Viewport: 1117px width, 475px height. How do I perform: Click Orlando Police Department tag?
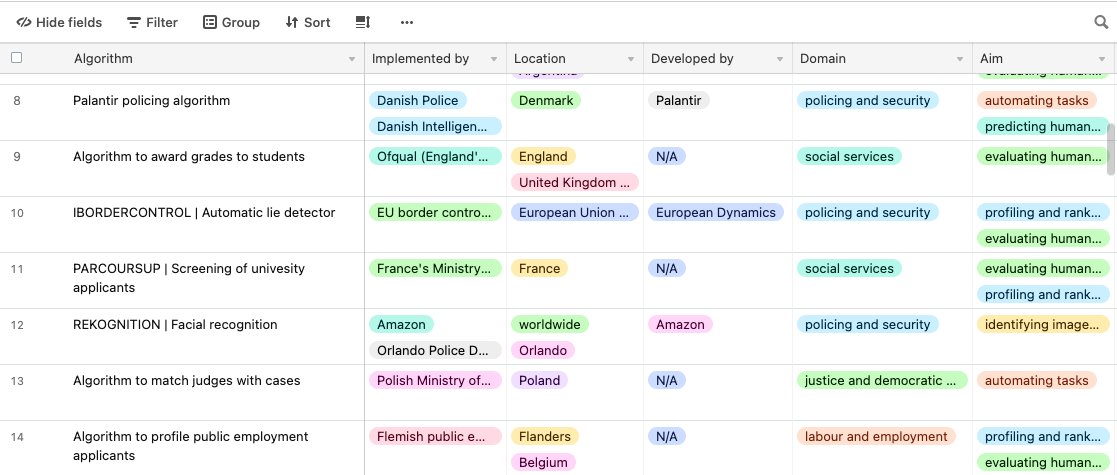pos(435,350)
